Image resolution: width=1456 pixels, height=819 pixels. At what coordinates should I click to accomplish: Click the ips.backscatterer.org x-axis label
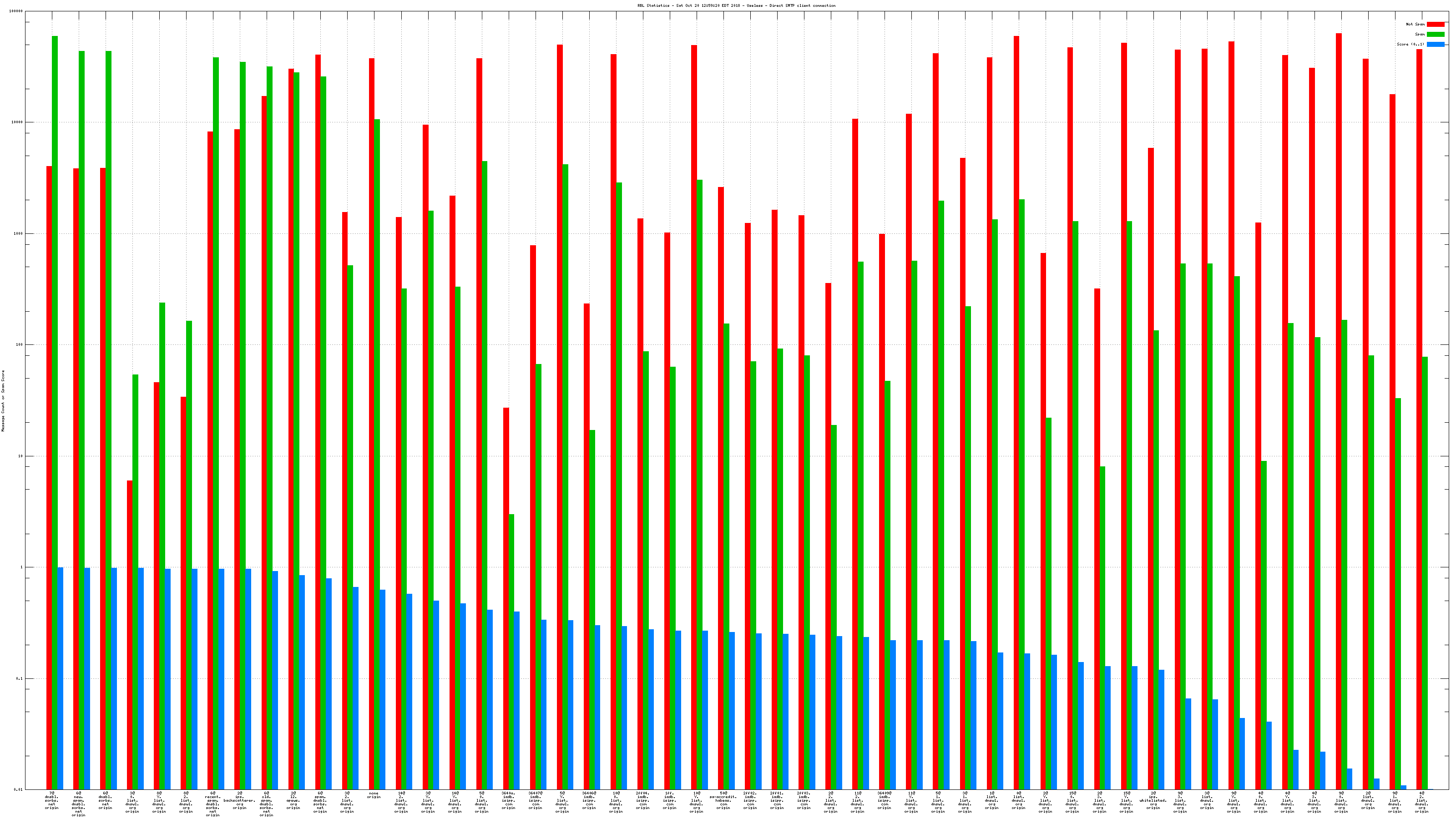pos(240,800)
